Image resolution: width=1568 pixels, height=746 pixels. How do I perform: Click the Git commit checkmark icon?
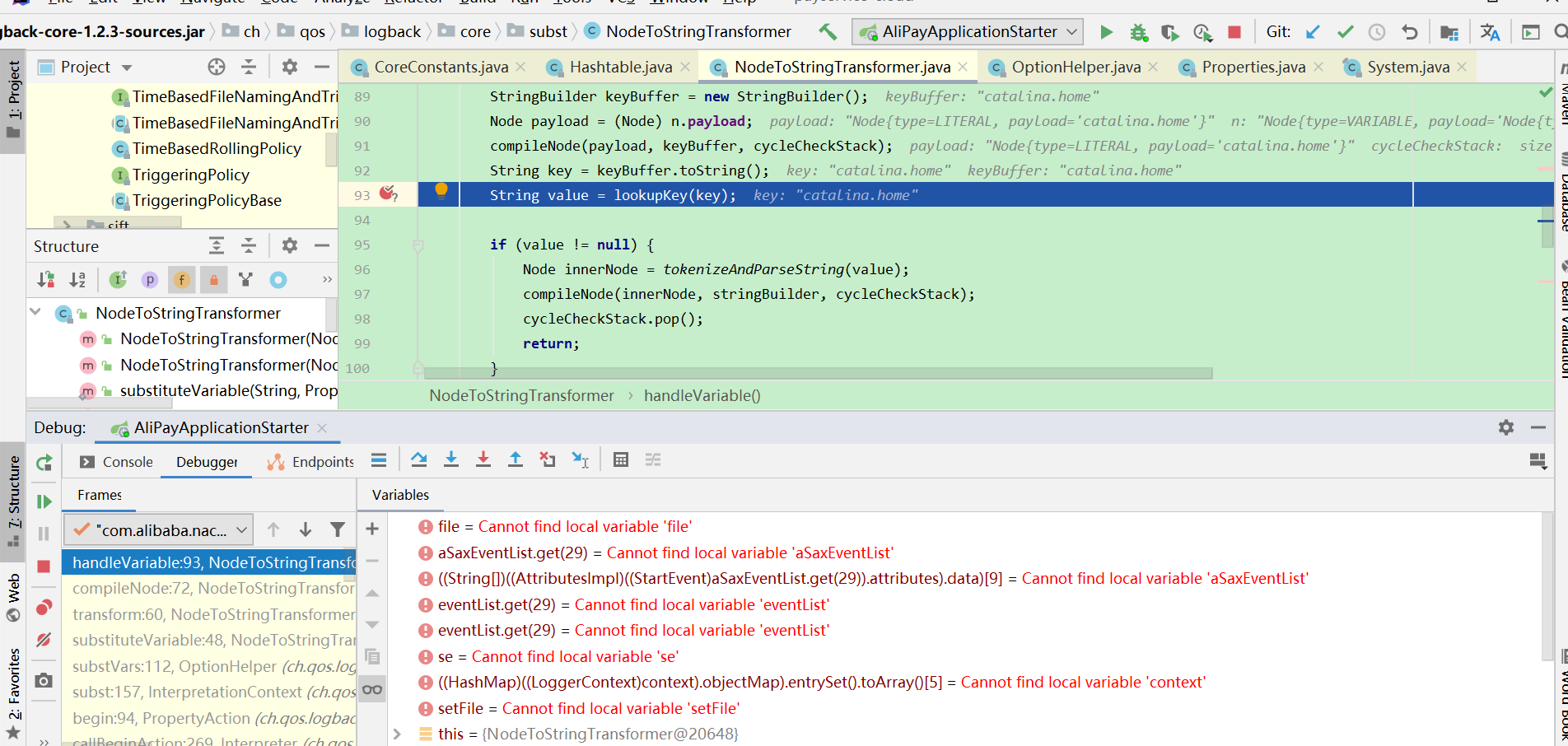(x=1345, y=32)
